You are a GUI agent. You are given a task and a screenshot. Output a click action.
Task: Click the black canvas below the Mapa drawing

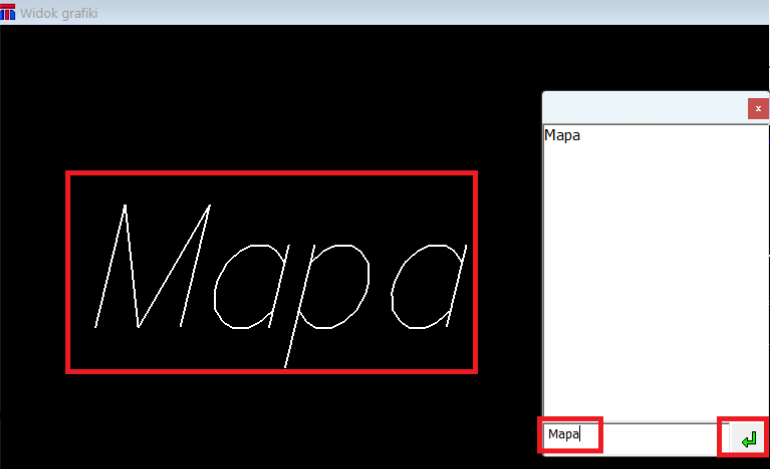(270, 420)
